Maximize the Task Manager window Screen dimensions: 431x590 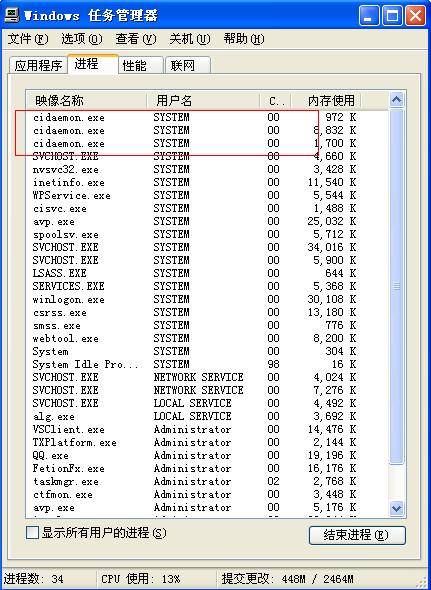tap(392, 15)
